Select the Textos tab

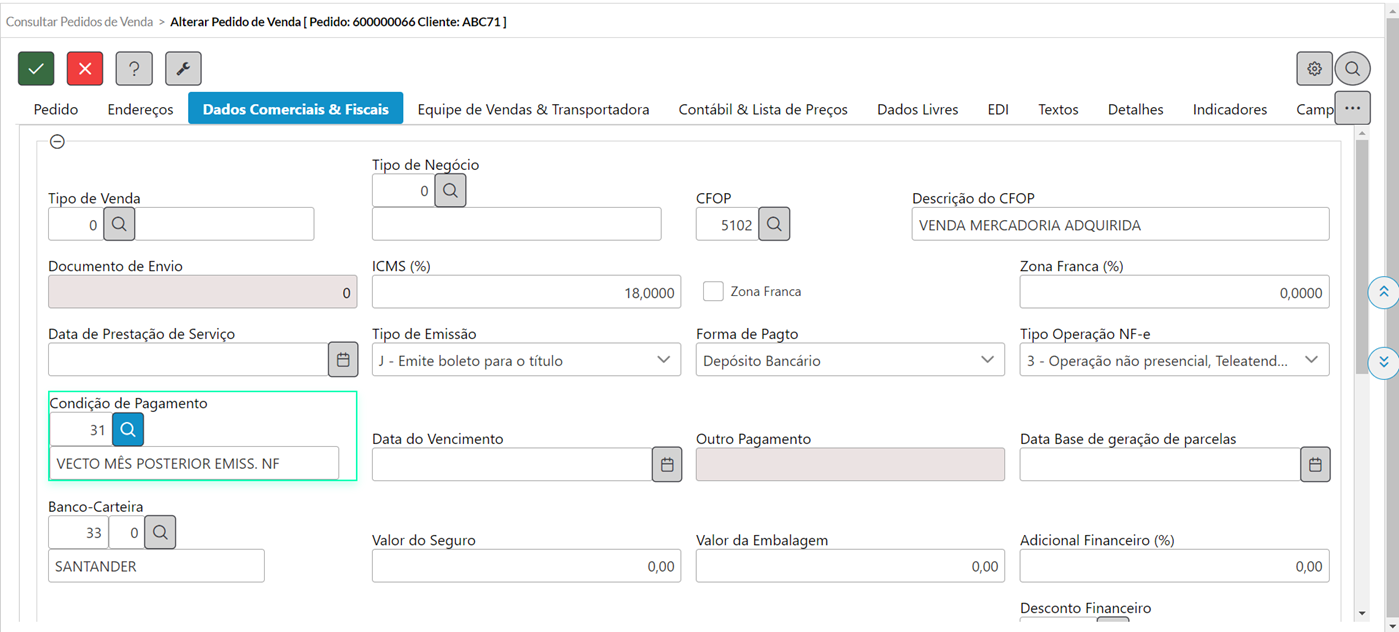coord(1058,109)
